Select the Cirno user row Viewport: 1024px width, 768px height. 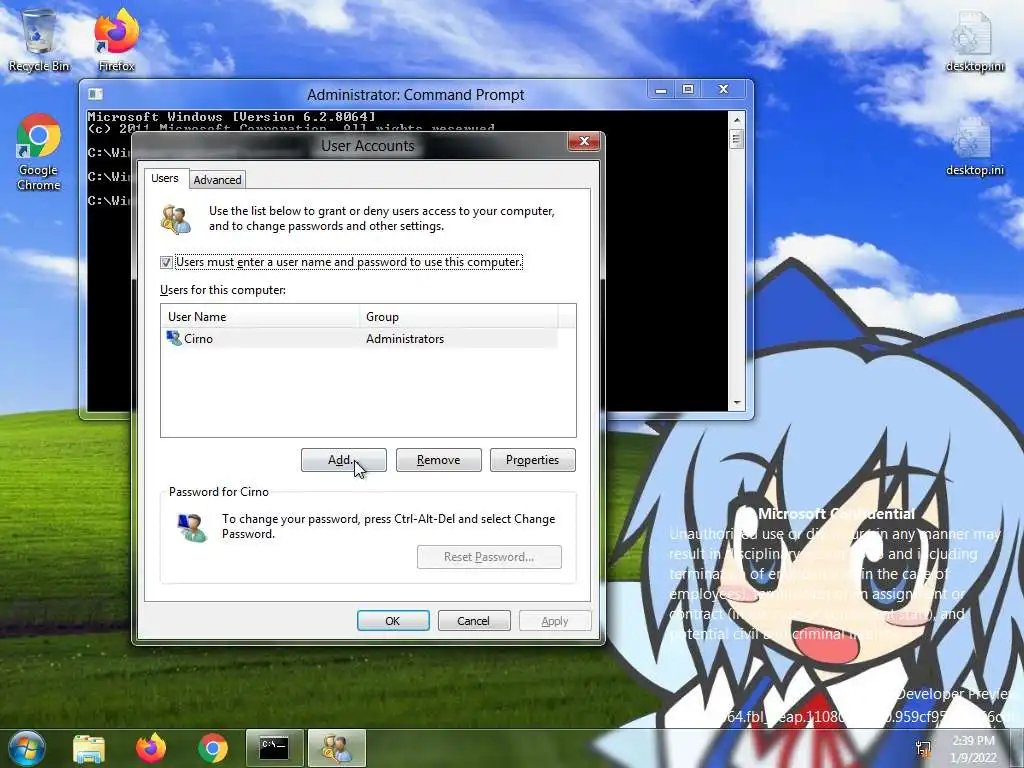359,338
